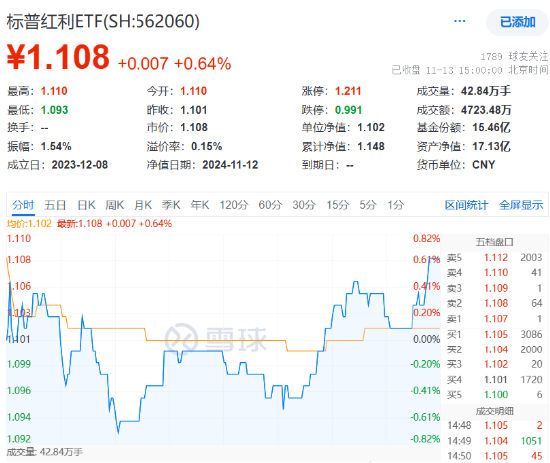Click the 成交量: 42.84万手 label below chart
The width and height of the screenshot is (550, 463).
click(x=45, y=452)
